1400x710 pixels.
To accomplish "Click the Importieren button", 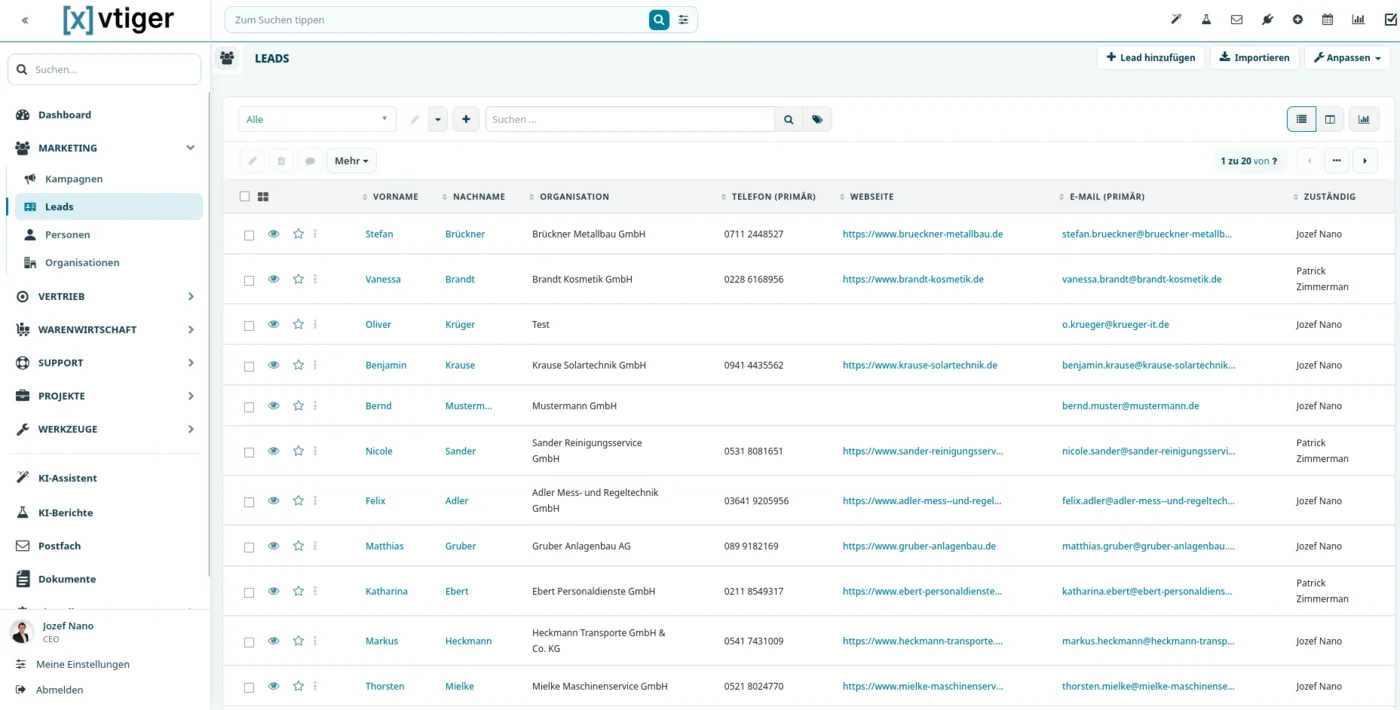I will 1254,58.
